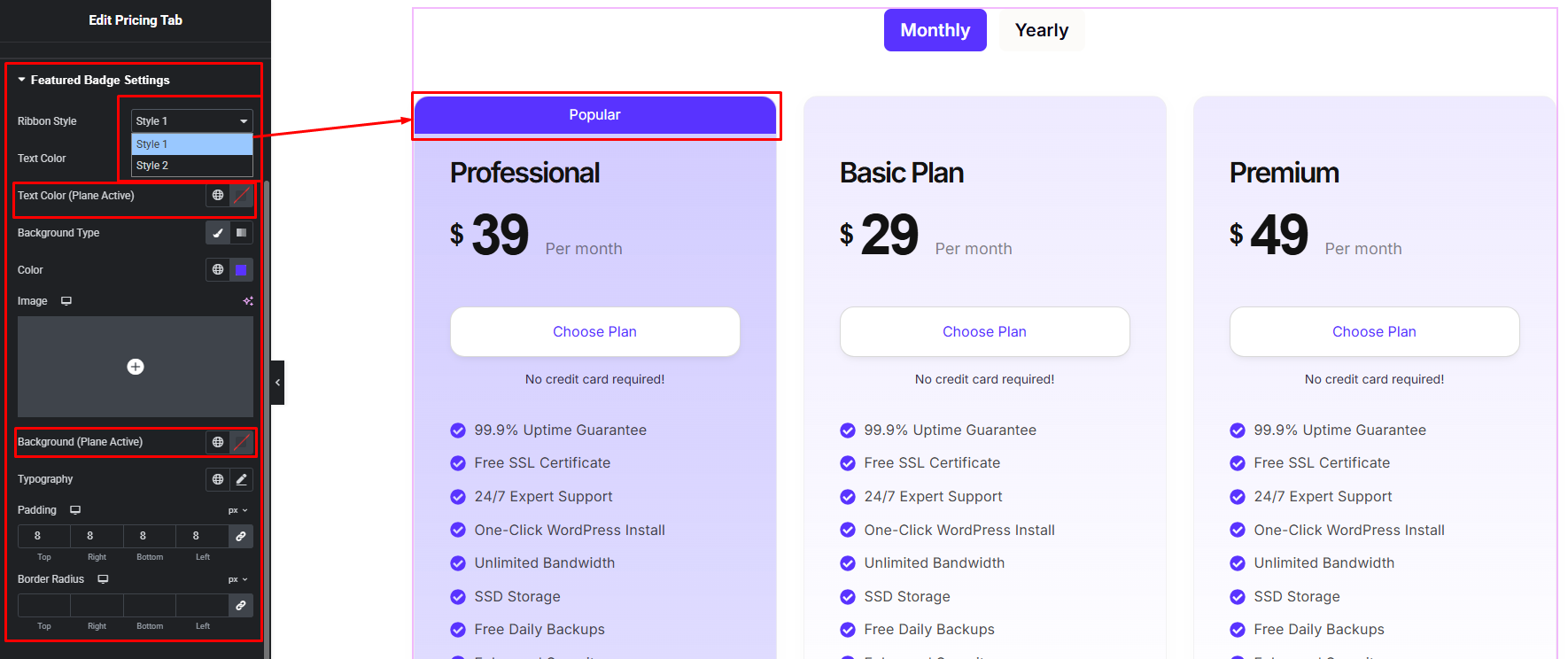Click the Top padding input field

point(37,536)
